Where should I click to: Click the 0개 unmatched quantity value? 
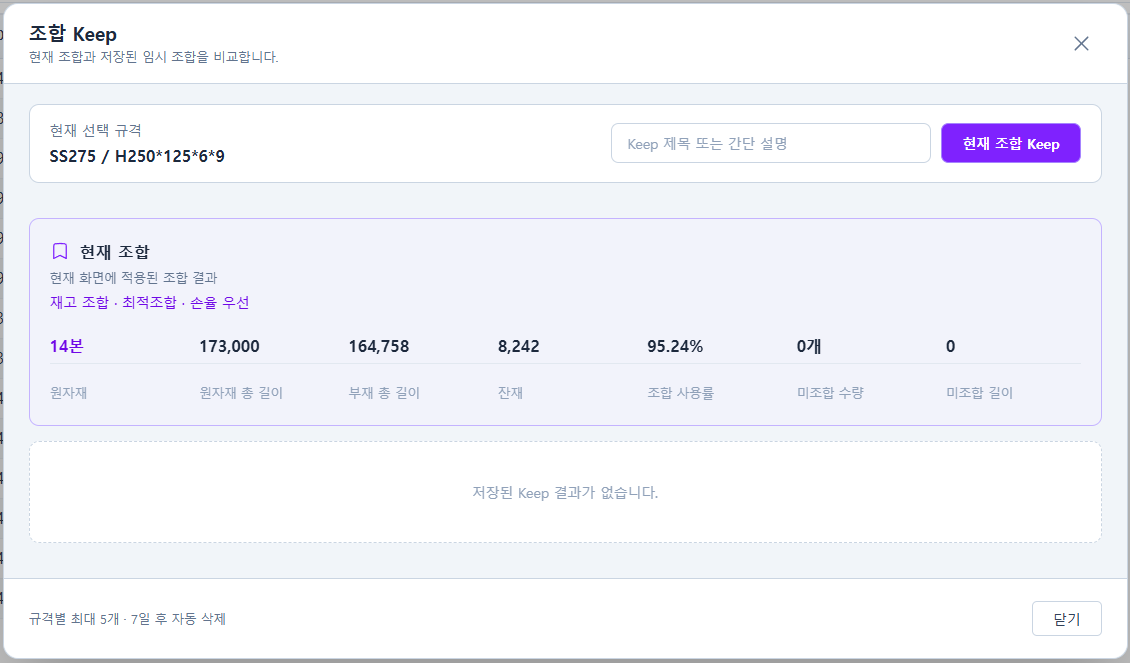(x=809, y=346)
